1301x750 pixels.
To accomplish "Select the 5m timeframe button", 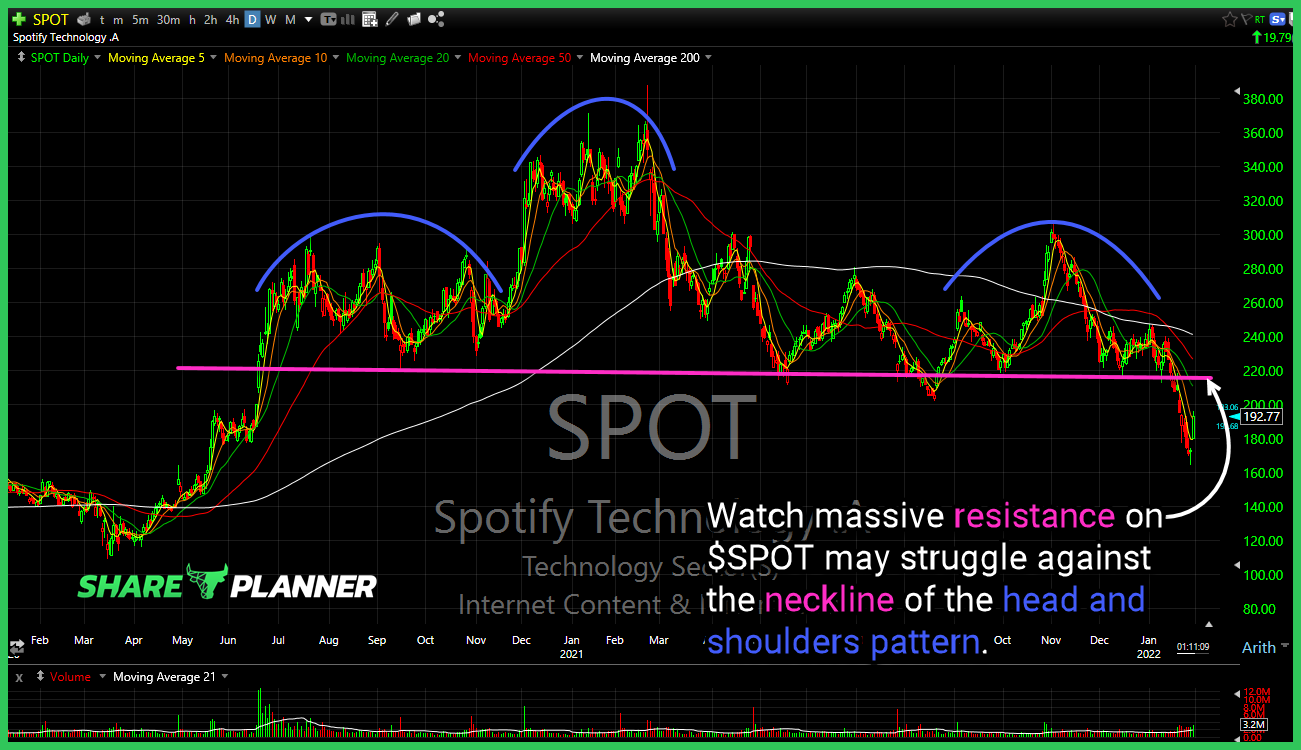I will pos(141,19).
